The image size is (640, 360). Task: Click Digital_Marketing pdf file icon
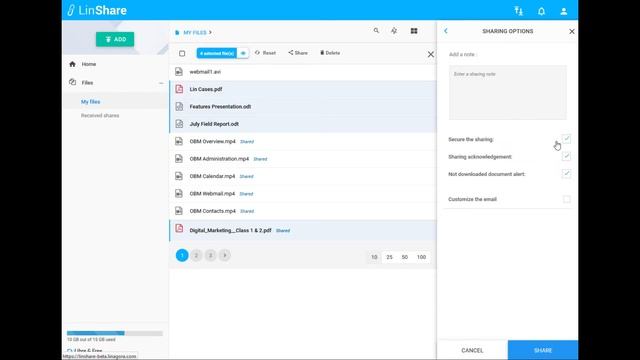(179, 229)
